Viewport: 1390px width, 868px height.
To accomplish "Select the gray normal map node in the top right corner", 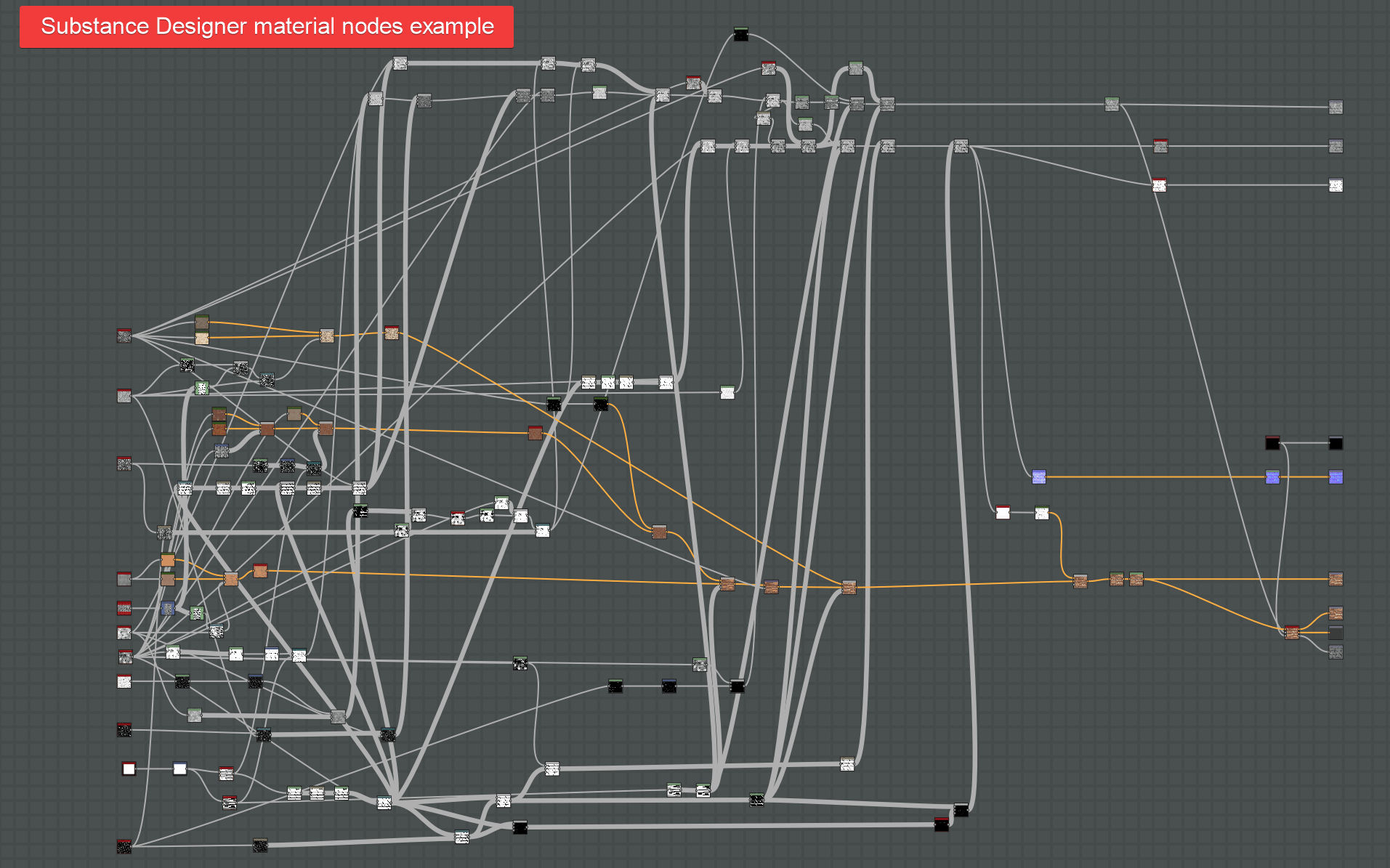I will [1336, 106].
